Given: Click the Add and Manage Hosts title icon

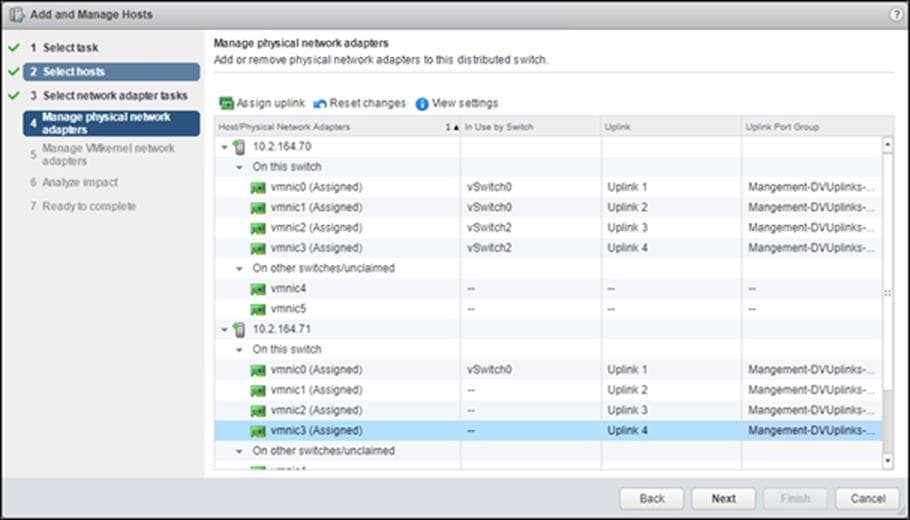Looking at the screenshot, I should click(16, 15).
